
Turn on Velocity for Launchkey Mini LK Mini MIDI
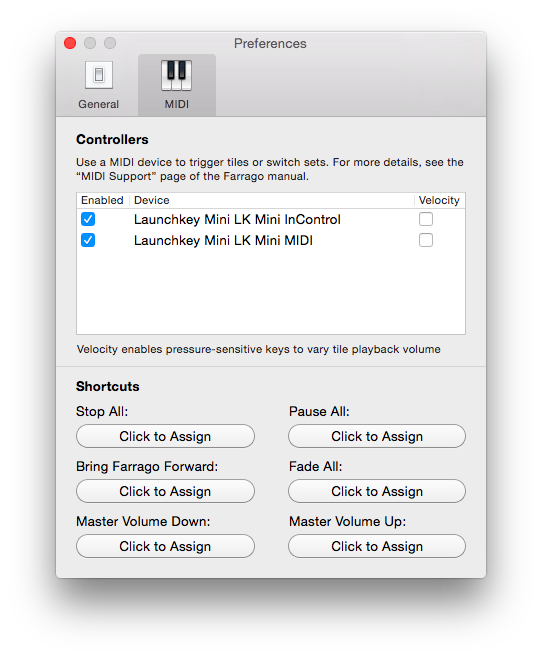coord(426,240)
